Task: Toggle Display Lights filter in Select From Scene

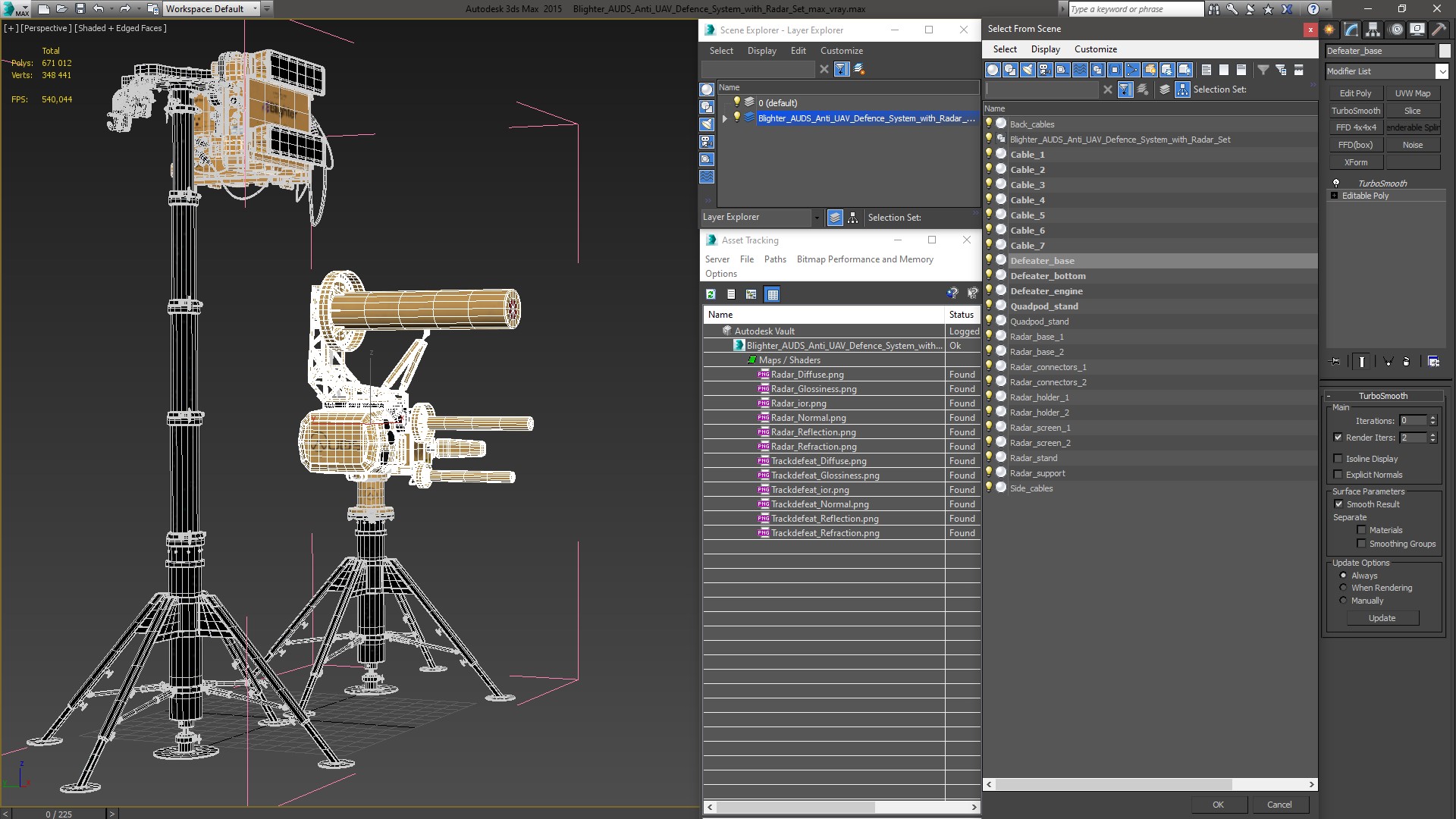Action: point(1028,70)
